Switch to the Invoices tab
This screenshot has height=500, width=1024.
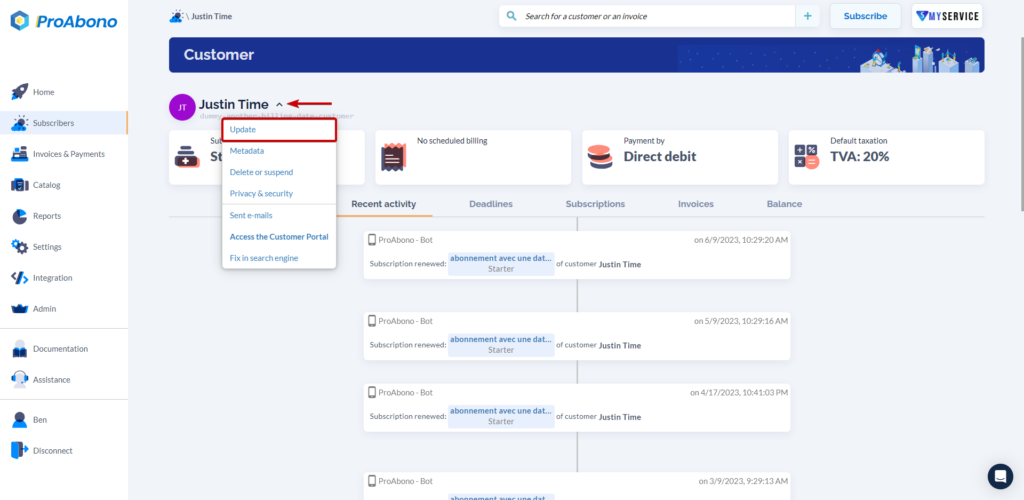(696, 204)
